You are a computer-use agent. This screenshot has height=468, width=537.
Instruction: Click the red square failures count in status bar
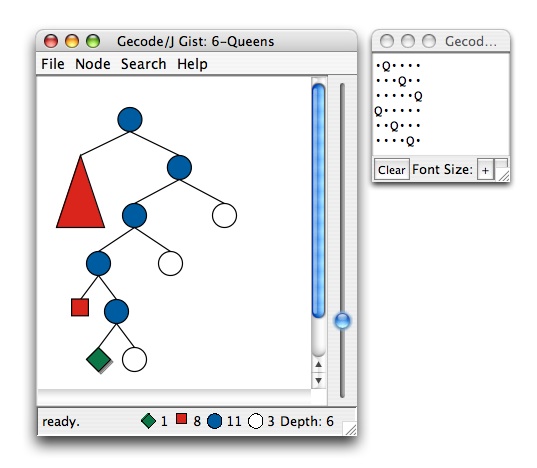pos(188,420)
